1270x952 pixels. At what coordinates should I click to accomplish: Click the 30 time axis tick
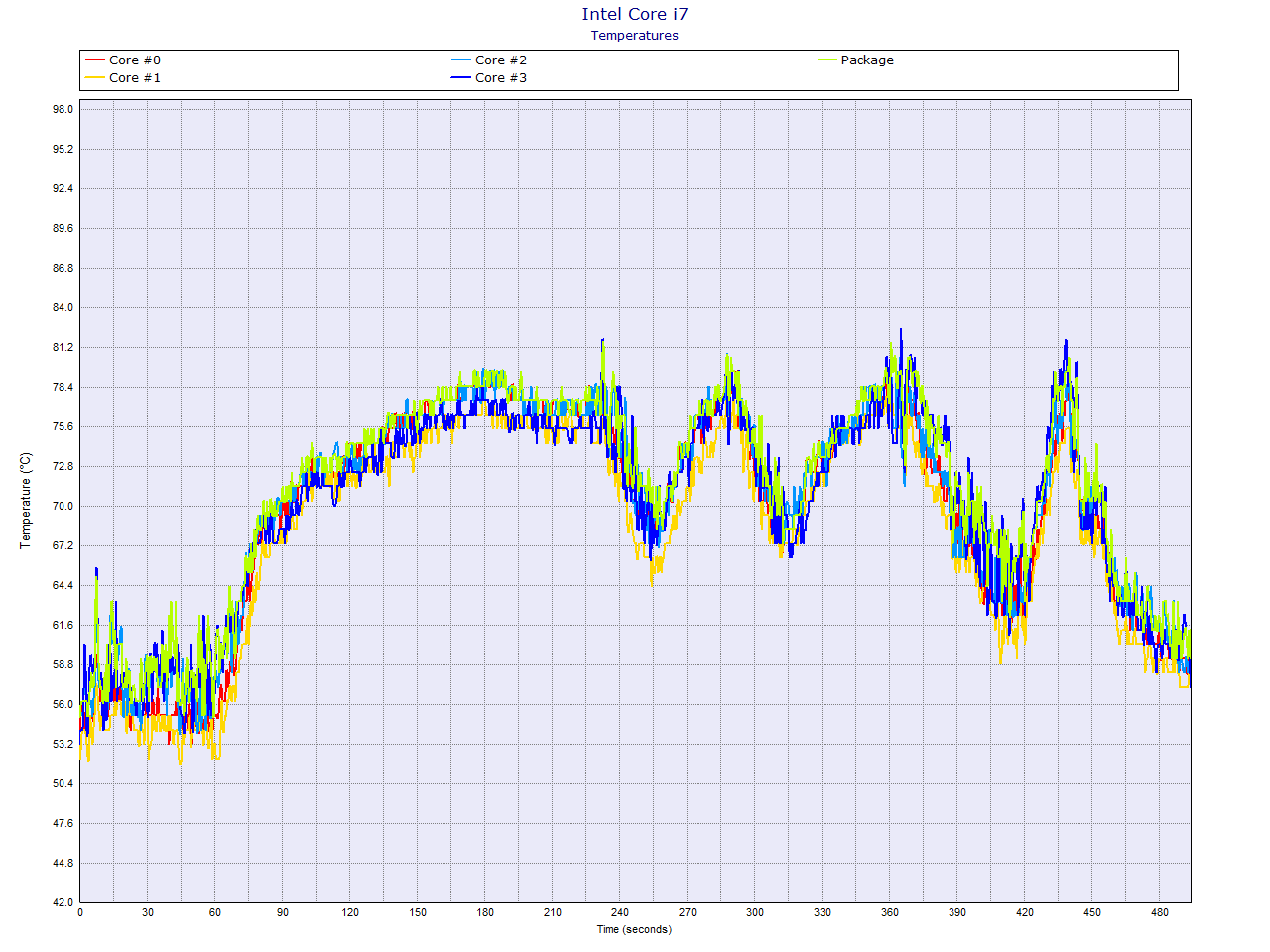tap(148, 912)
